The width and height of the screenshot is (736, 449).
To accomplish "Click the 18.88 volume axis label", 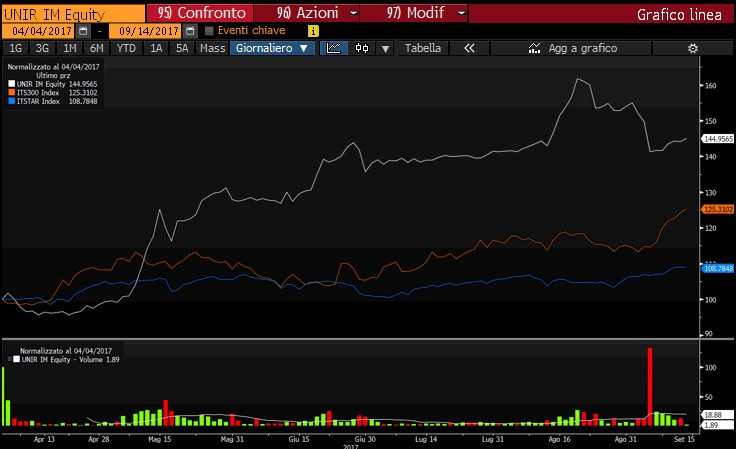I will pyautogui.click(x=718, y=415).
